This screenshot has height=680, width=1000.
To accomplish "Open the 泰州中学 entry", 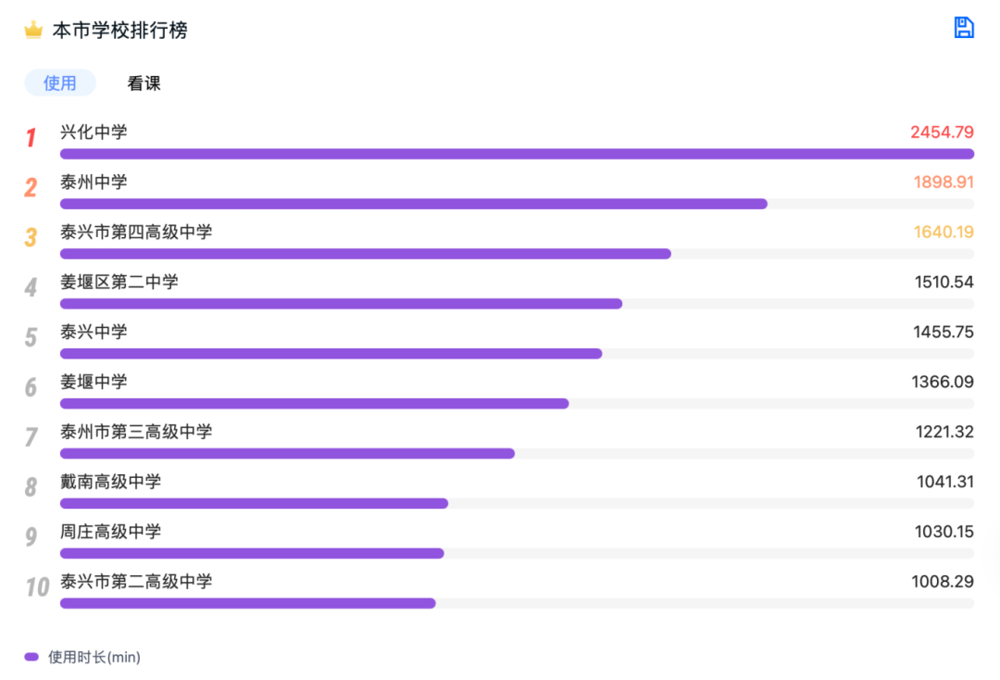I will [94, 182].
